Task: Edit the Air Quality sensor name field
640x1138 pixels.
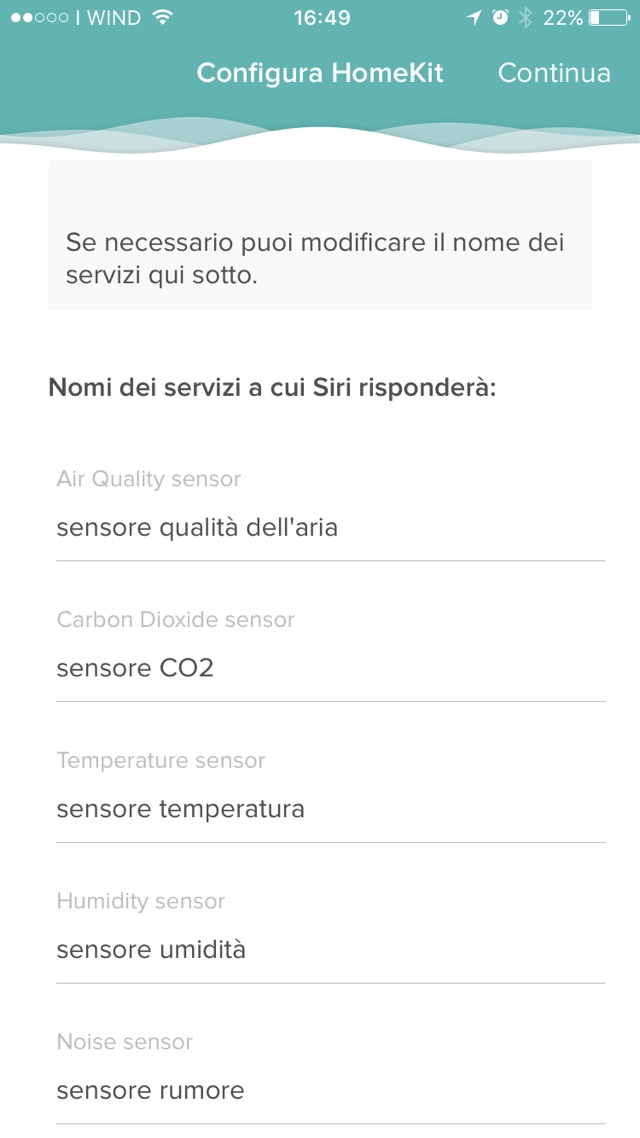Action: pos(330,527)
